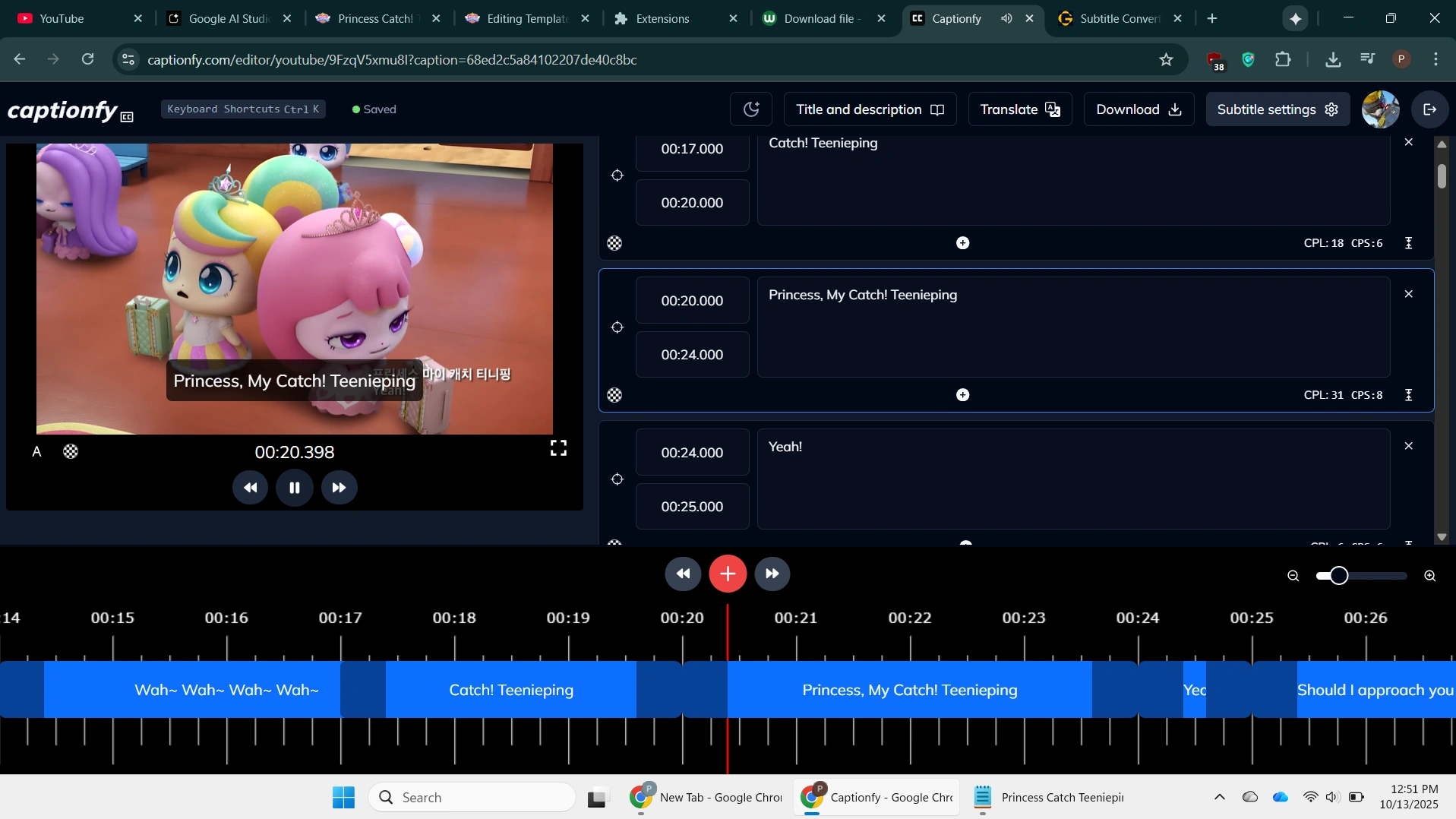Open Keyboard Shortcuts Ctrl K
The width and height of the screenshot is (1456, 819).
[243, 109]
